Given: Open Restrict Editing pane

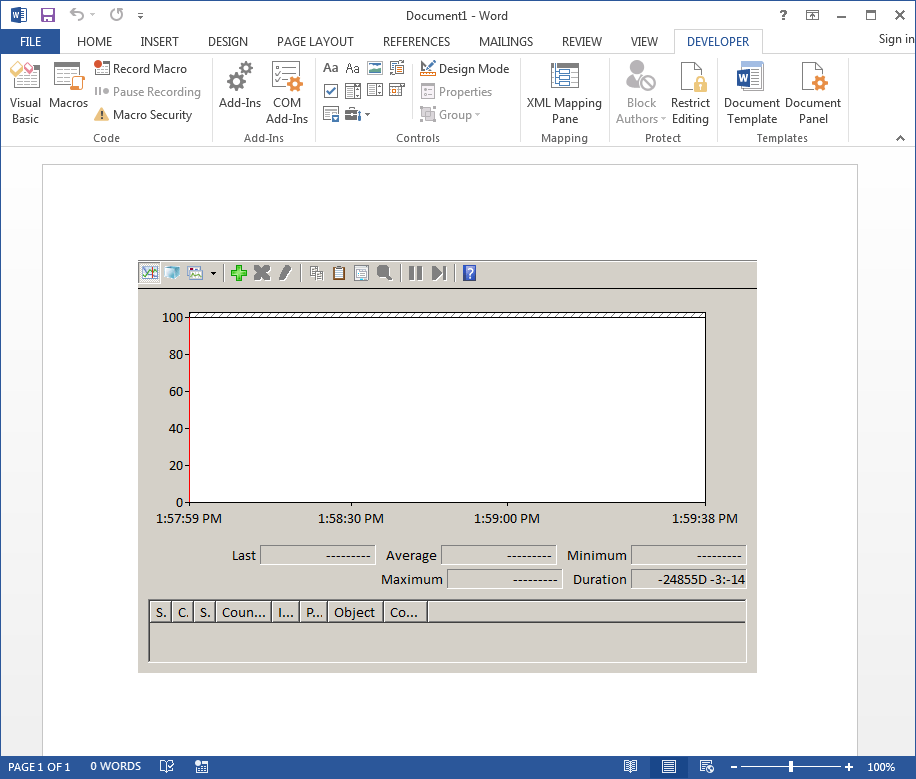Looking at the screenshot, I should (x=690, y=92).
